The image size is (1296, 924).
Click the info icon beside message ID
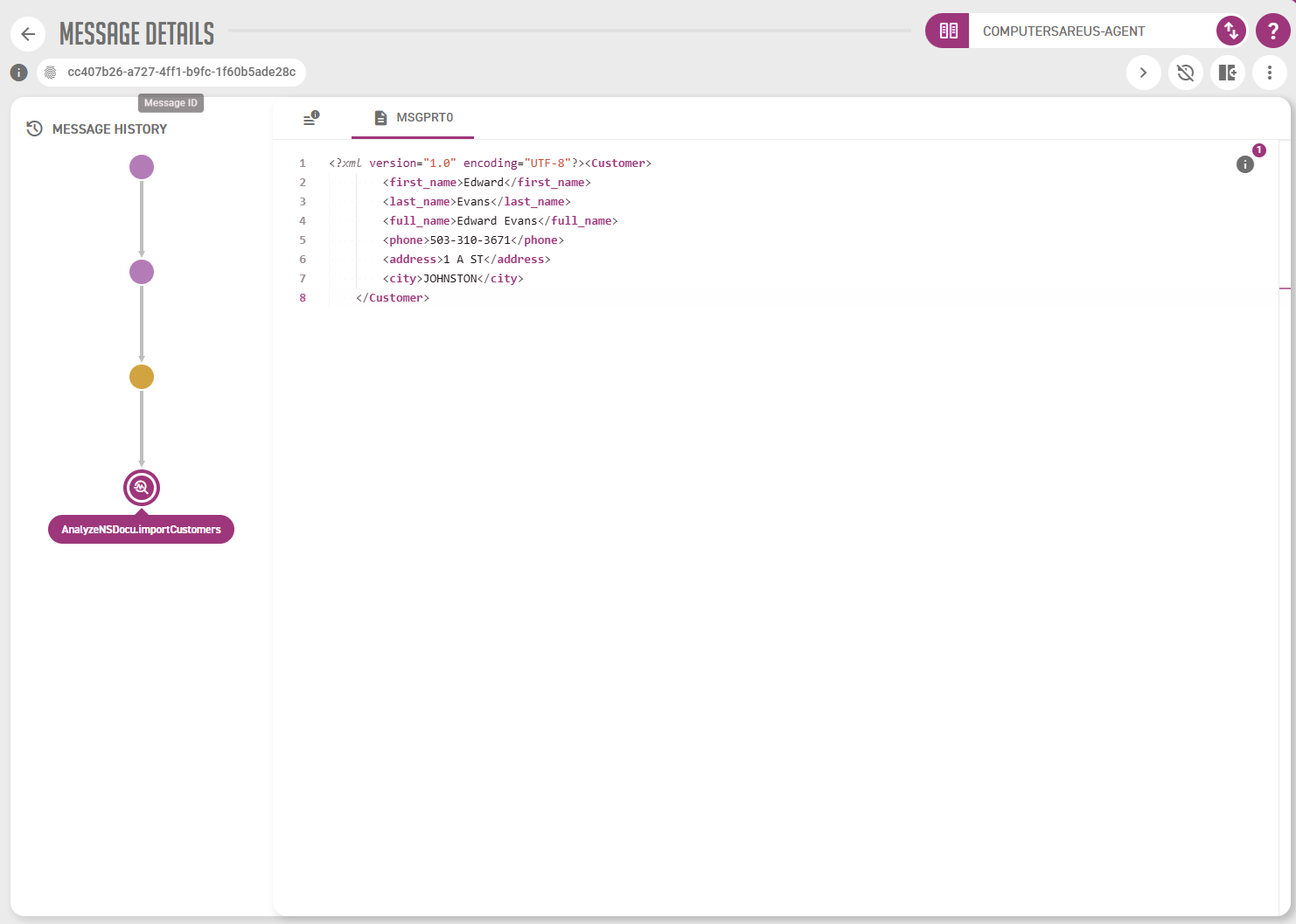point(18,73)
